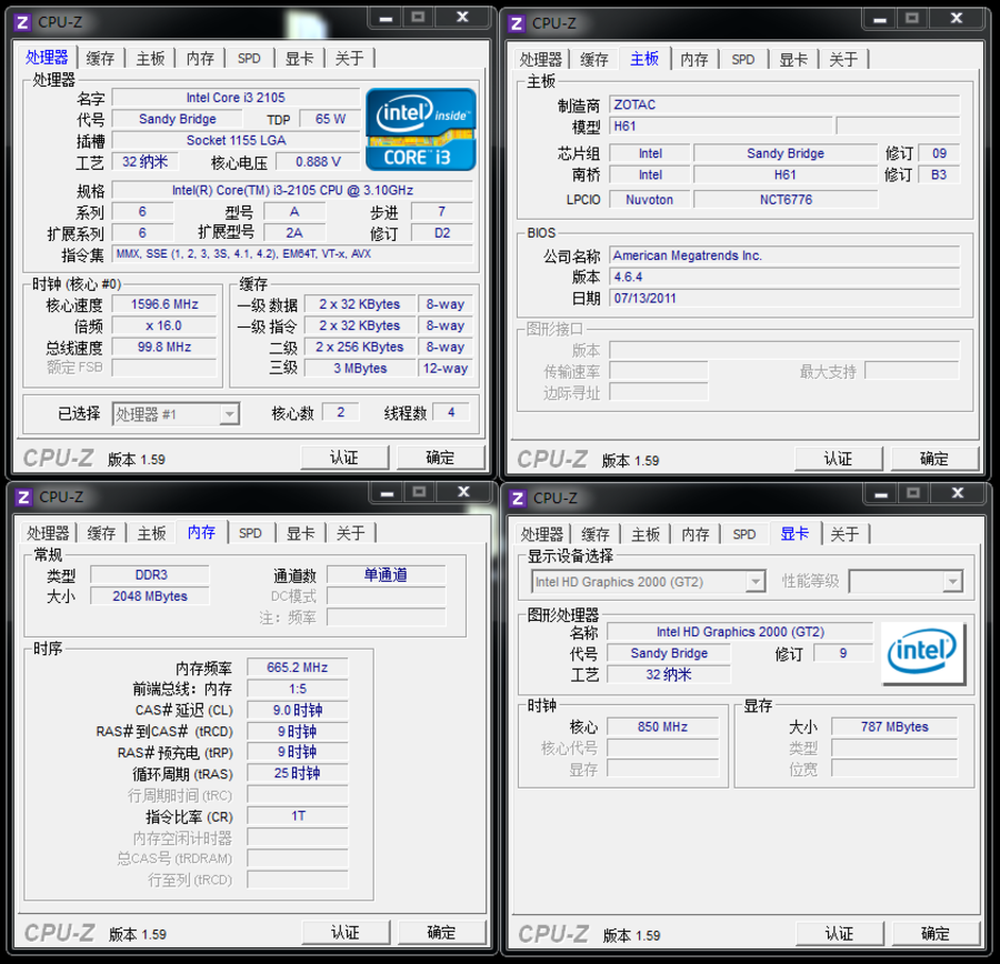Click 认证 in the mainboard window
Screen dimensions: 1000x964
click(838, 459)
